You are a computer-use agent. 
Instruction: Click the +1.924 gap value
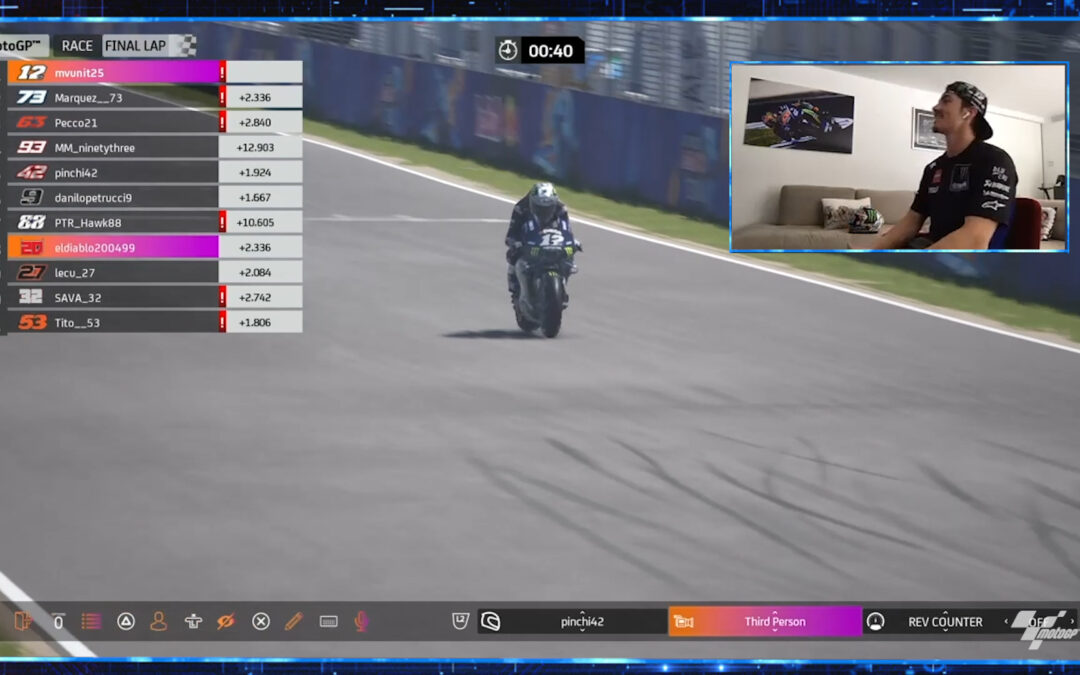point(255,172)
